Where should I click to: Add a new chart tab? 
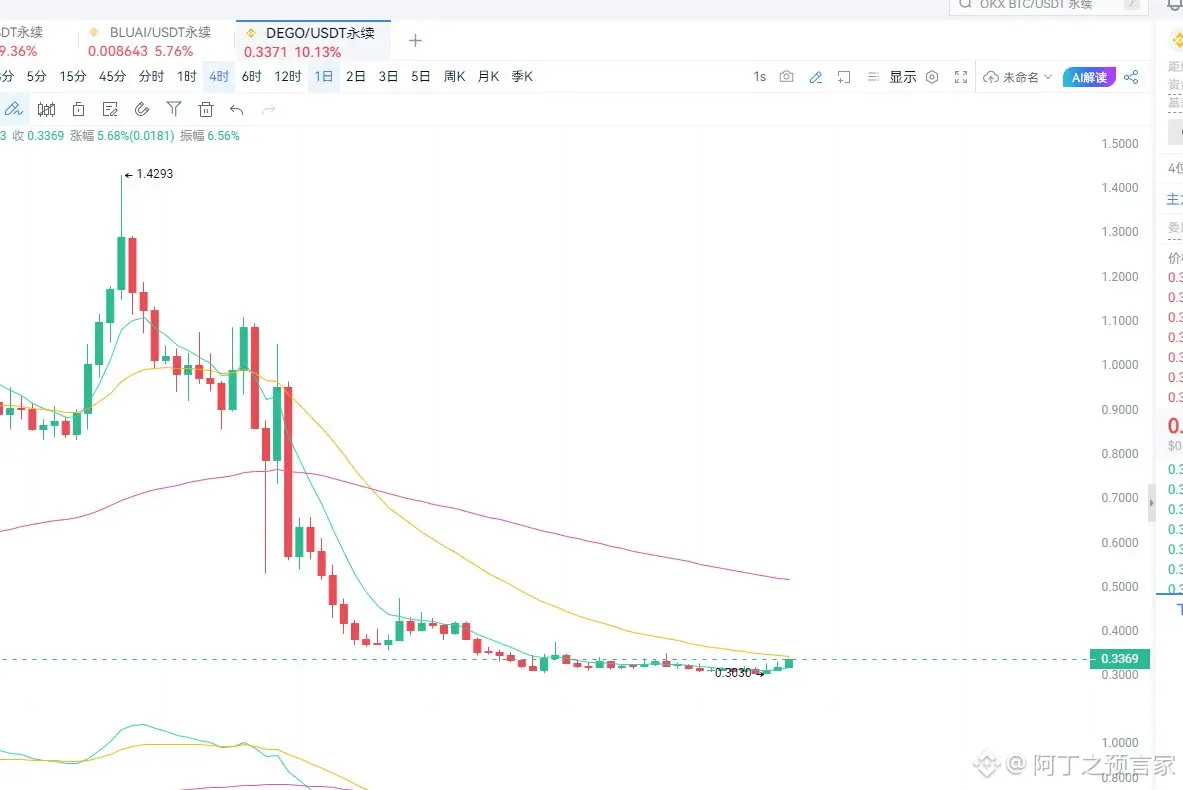(x=415, y=41)
